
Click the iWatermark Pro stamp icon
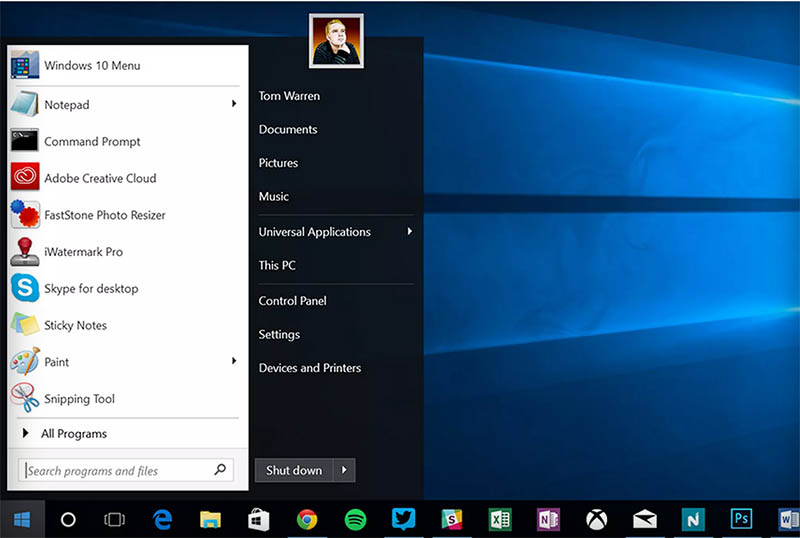pyautogui.click(x=24, y=252)
